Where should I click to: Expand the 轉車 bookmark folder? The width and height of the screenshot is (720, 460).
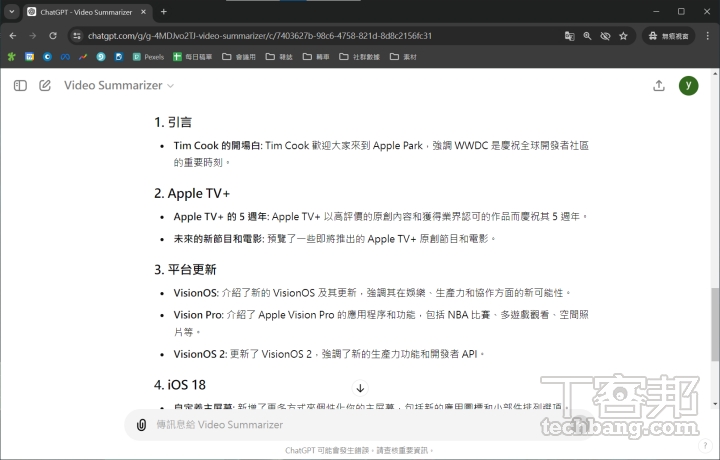click(316, 56)
